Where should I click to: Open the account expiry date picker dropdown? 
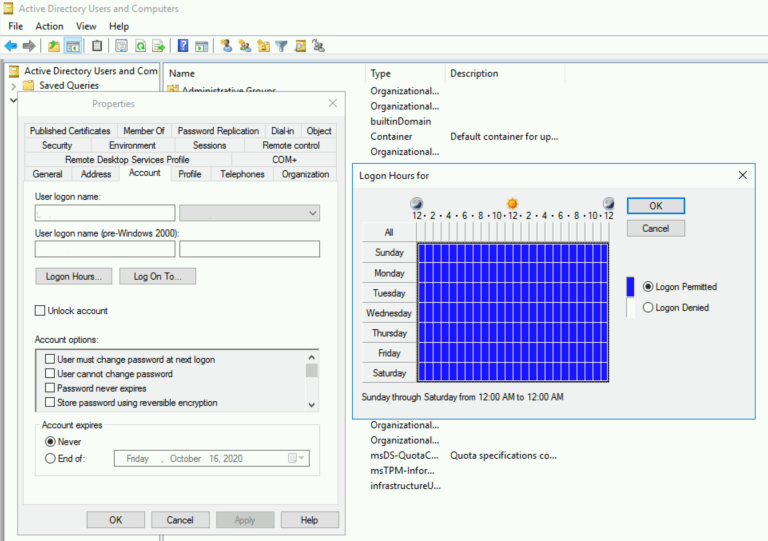tap(297, 458)
